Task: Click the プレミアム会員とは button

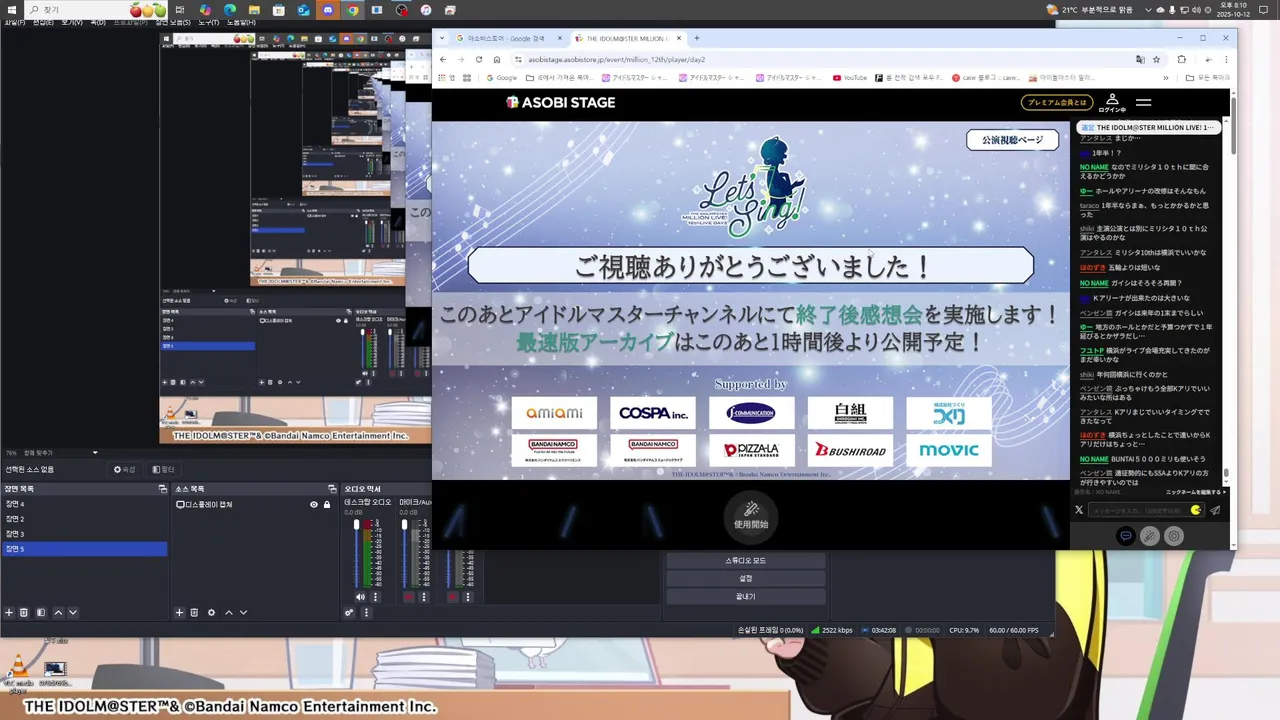Action: (1057, 102)
